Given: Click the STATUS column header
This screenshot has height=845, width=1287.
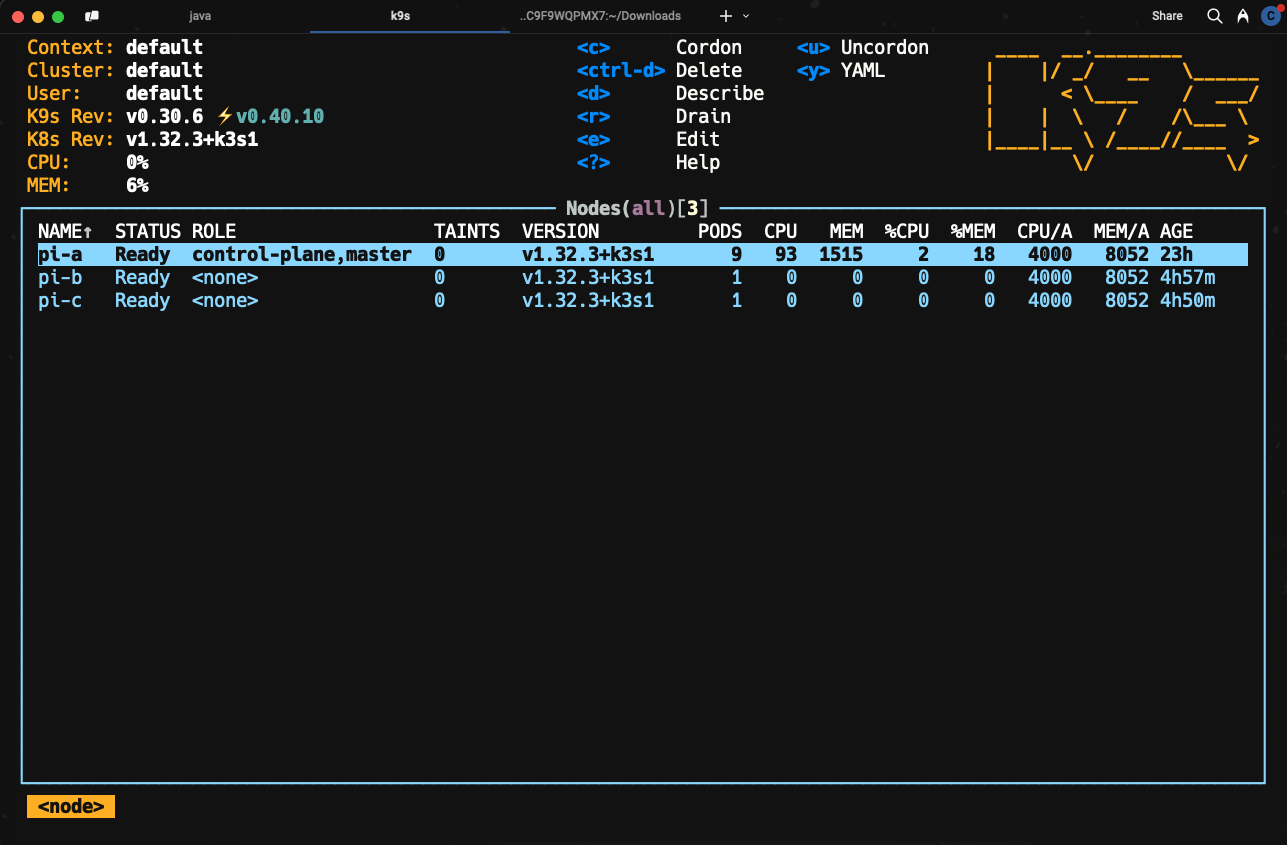Looking at the screenshot, I should tap(148, 231).
